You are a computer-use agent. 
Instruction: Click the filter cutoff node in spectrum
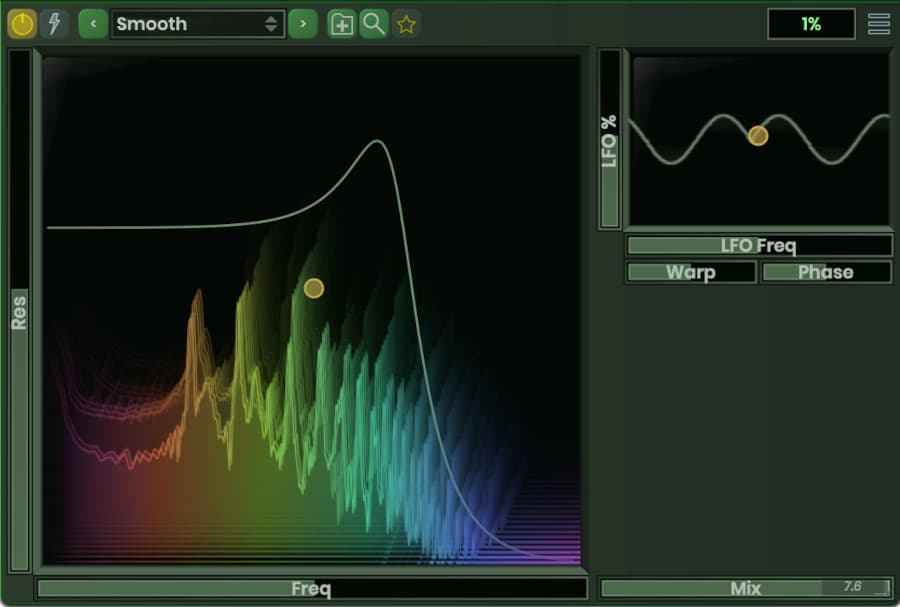coord(314,288)
